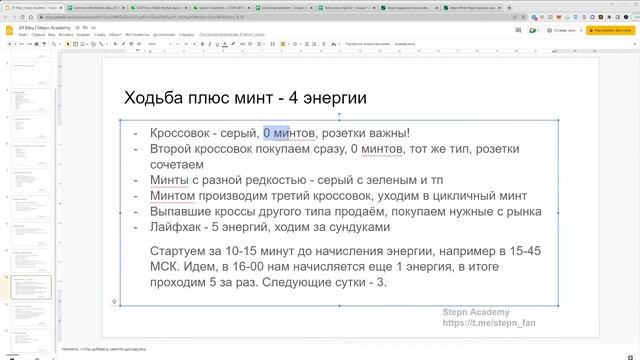Choose the select cursor tool

tap(68, 44)
